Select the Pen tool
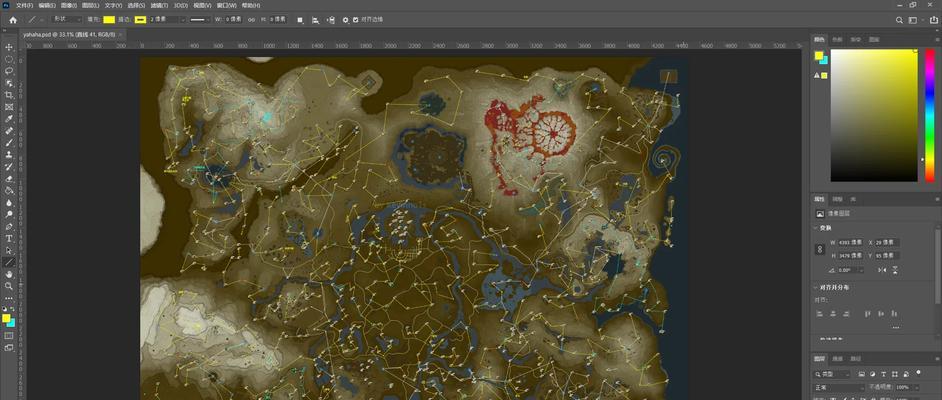The width and height of the screenshot is (942, 400). point(9,226)
